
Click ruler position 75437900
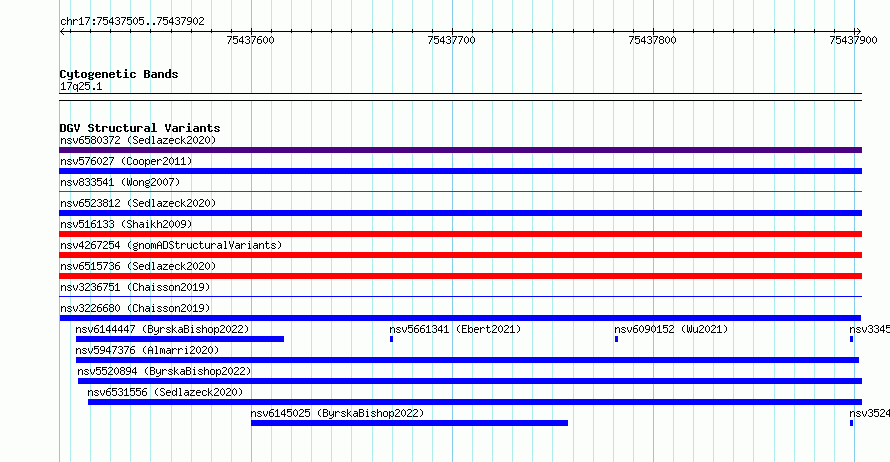click(853, 40)
